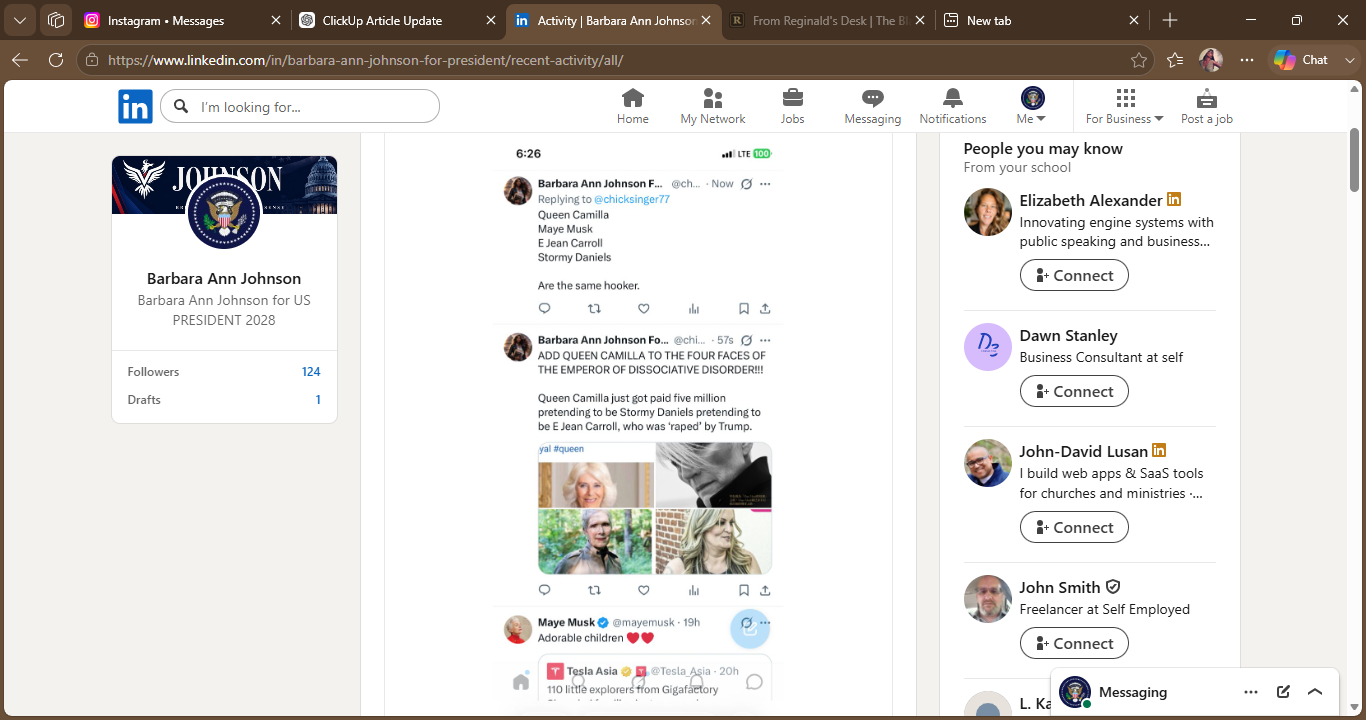Open John-David Lusan's profile name
The height and width of the screenshot is (720, 1366).
pyautogui.click(x=1084, y=451)
